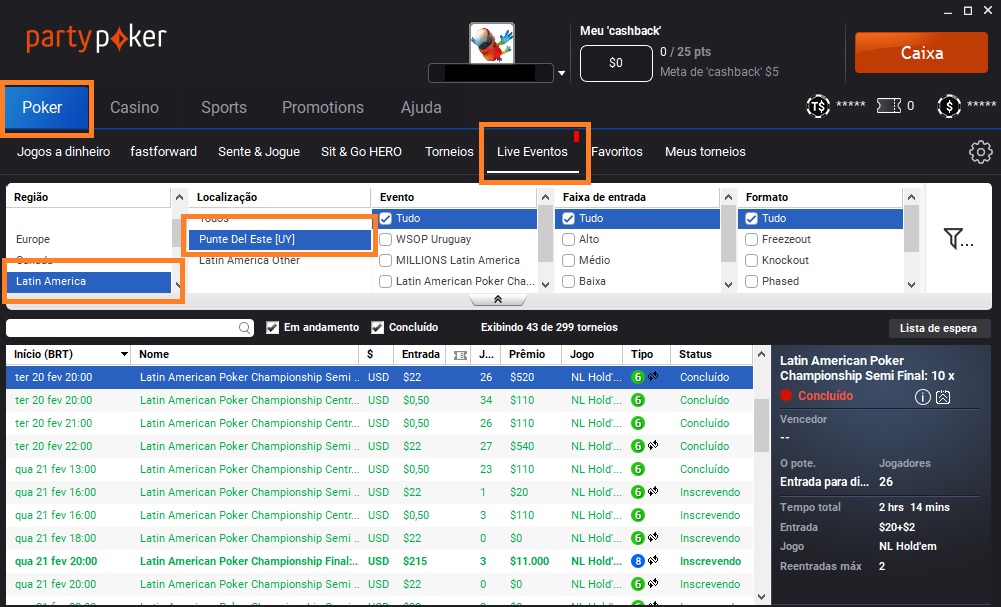Switch to Sports tab
Viewport: 1001px width, 607px height.
(224, 107)
